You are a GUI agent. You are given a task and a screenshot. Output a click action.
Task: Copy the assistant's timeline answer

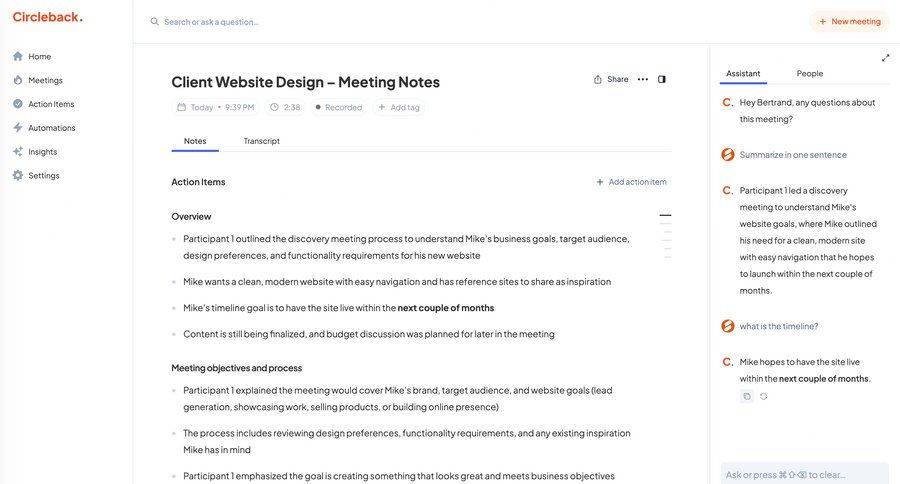coord(747,397)
